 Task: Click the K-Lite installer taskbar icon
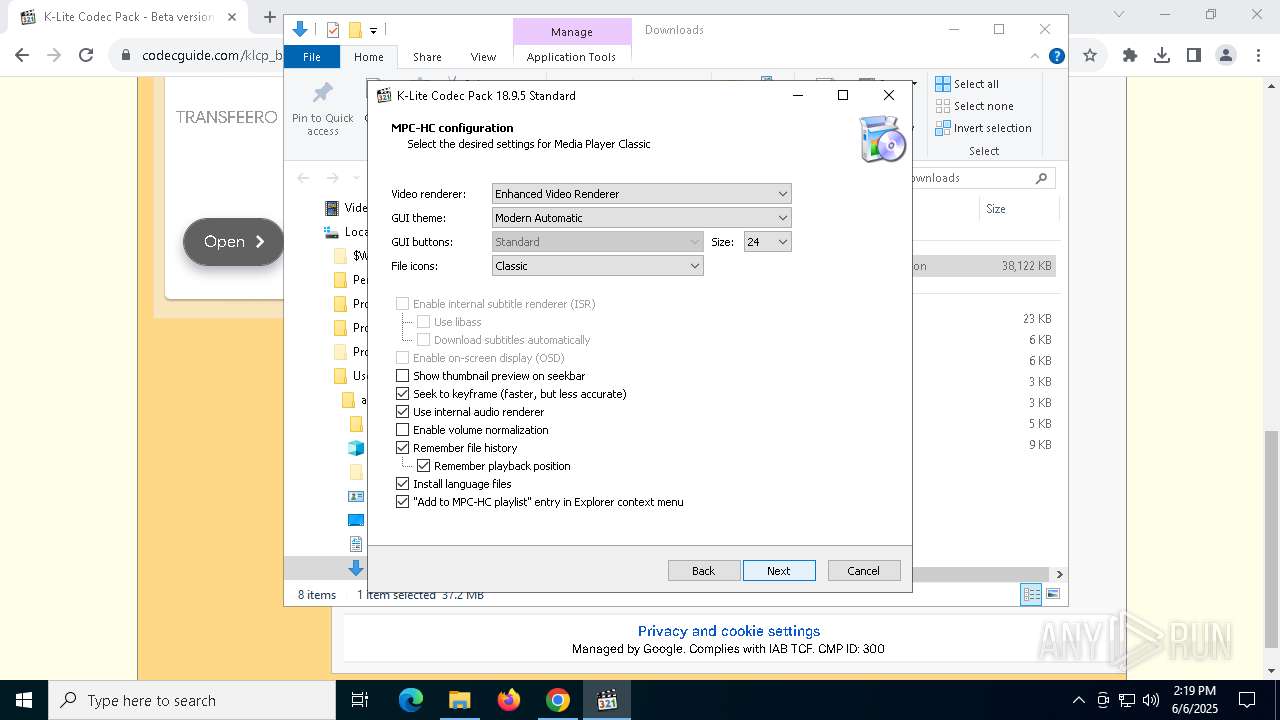coord(607,700)
